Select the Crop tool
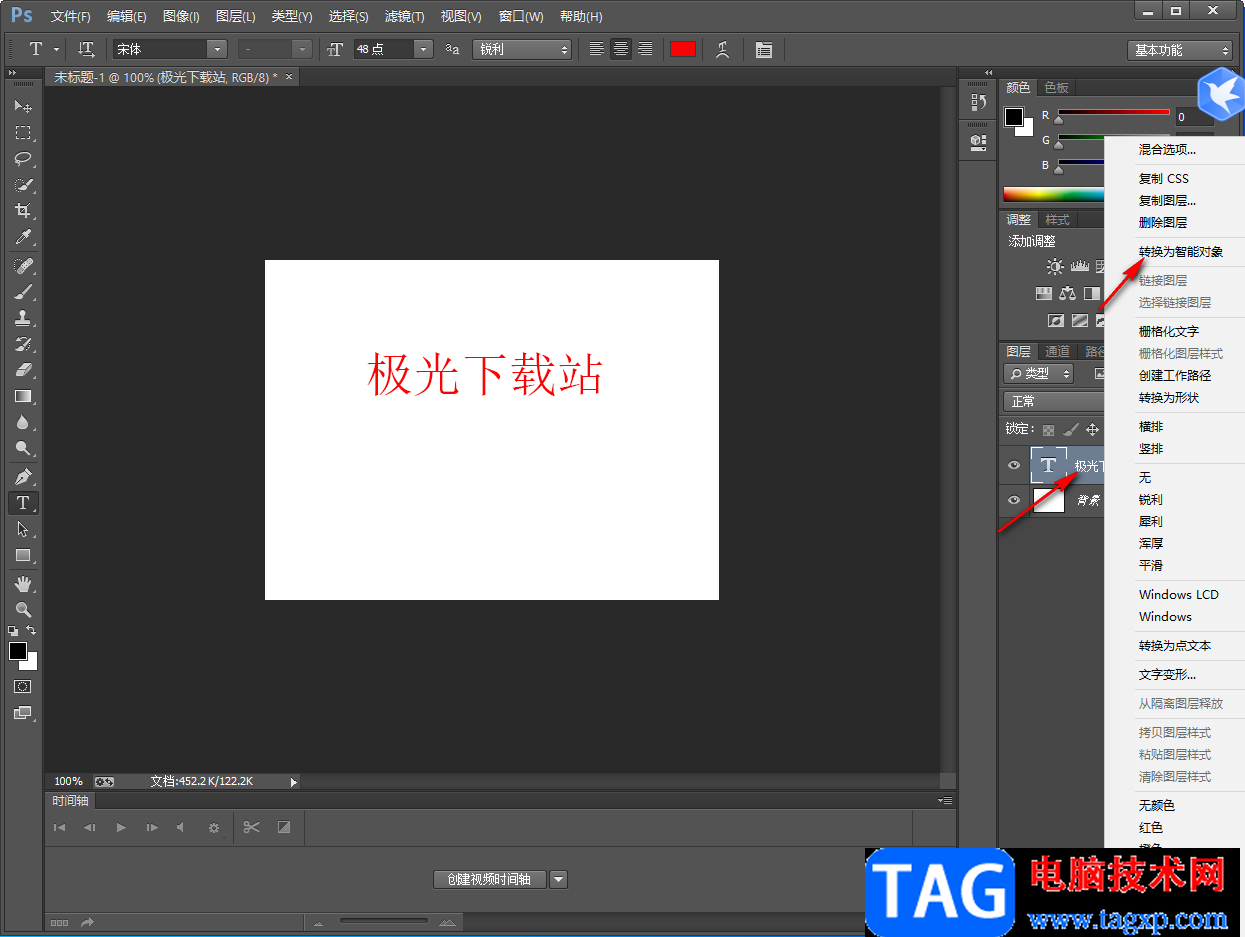Image resolution: width=1245 pixels, height=937 pixels. (22, 211)
